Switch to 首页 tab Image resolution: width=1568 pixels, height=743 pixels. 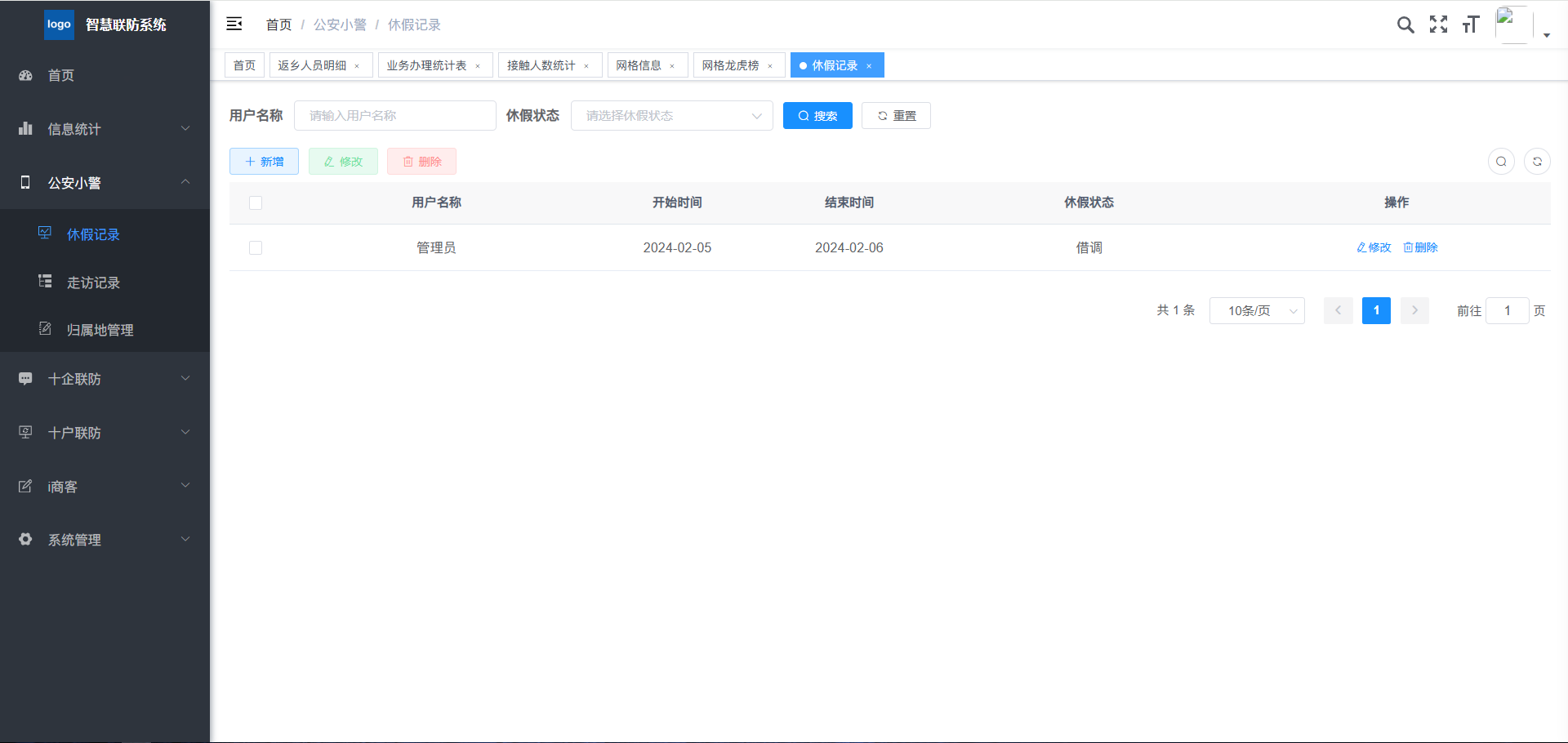click(244, 65)
